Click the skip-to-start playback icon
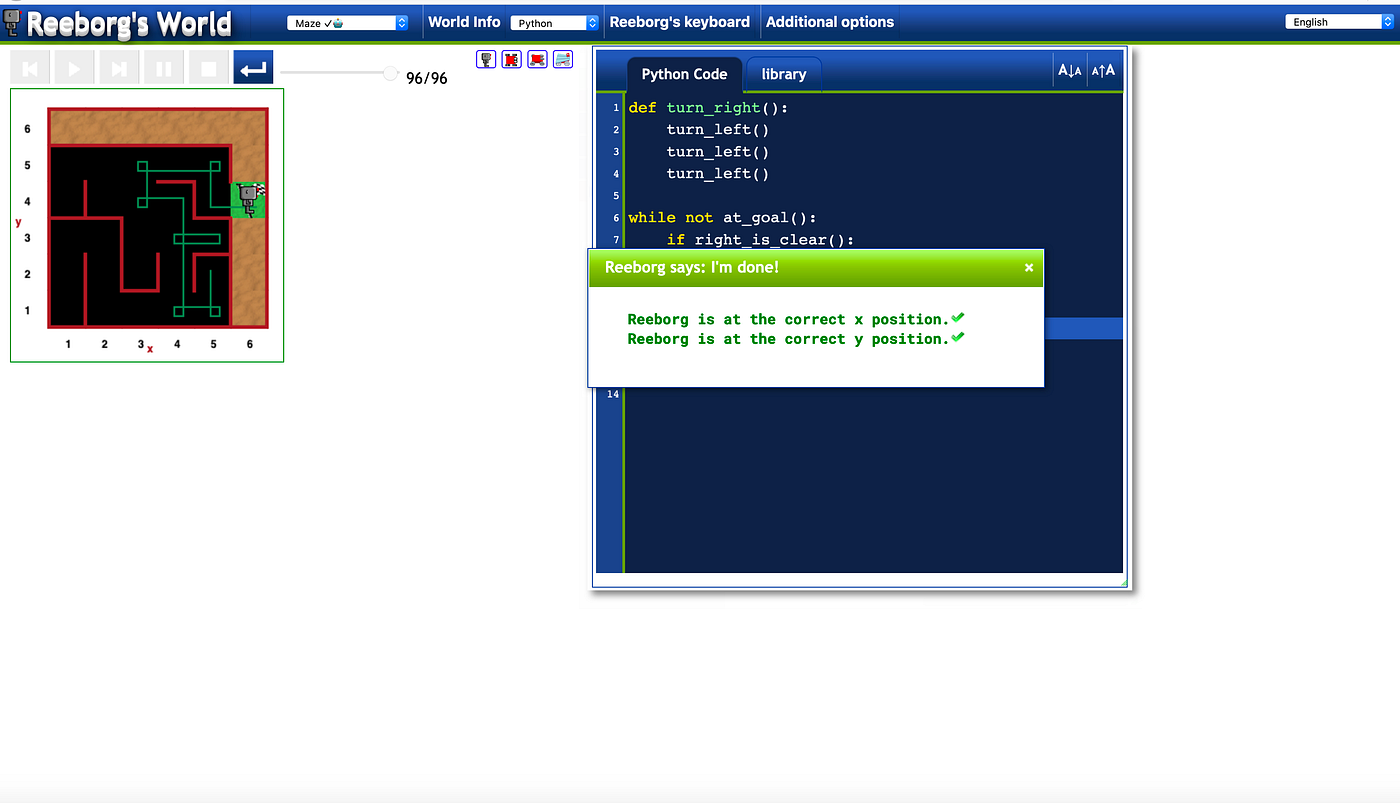This screenshot has height=803, width=1400. [29, 67]
